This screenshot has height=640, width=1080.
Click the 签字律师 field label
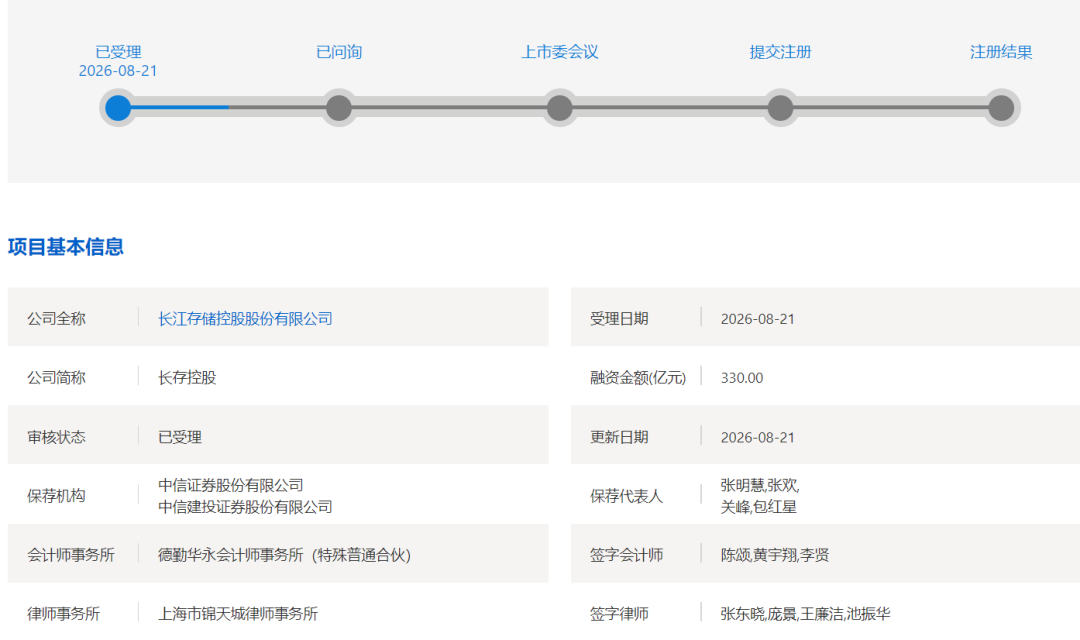pyautogui.click(x=619, y=614)
